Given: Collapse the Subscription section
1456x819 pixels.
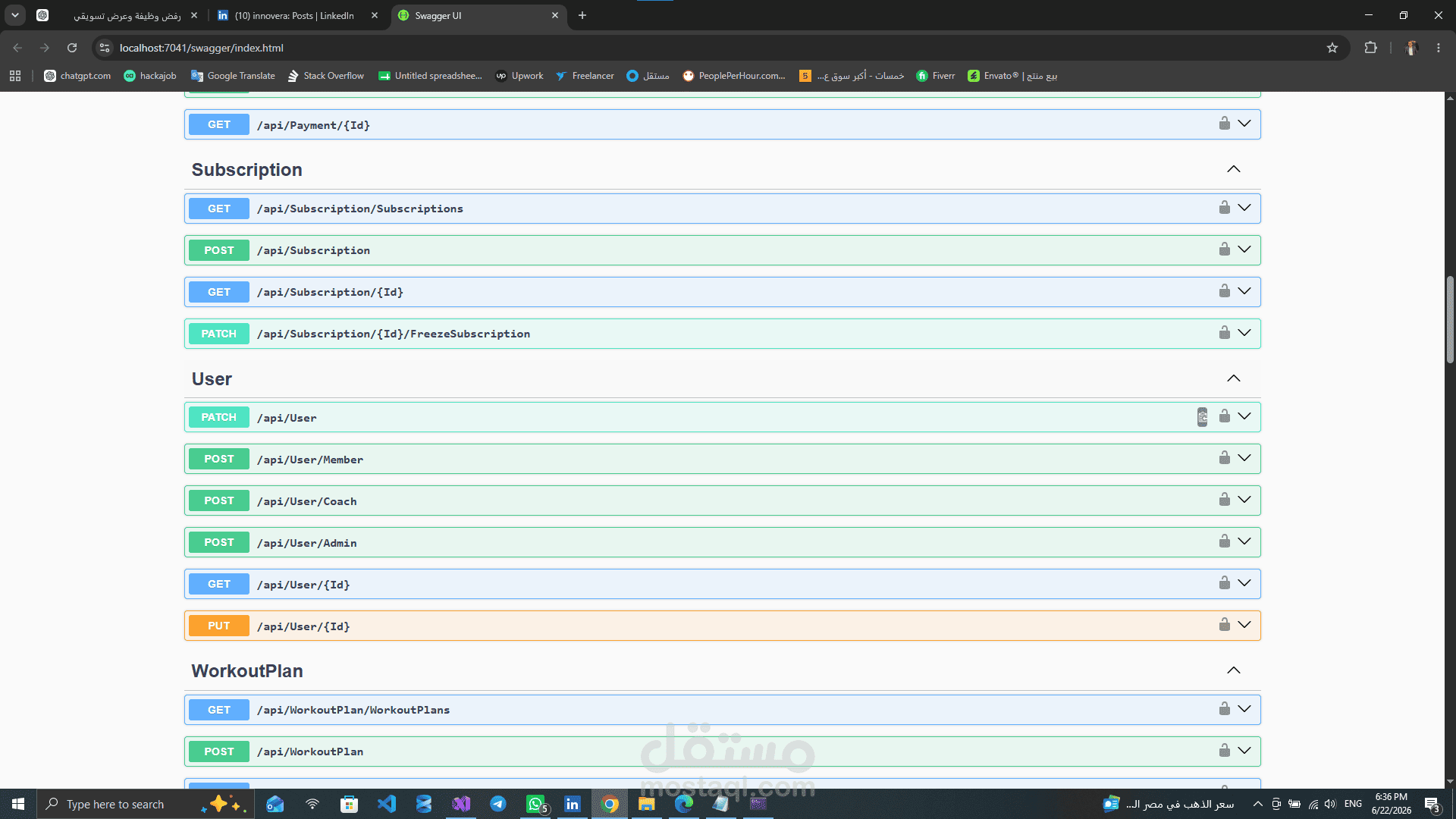Looking at the screenshot, I should (x=1234, y=169).
